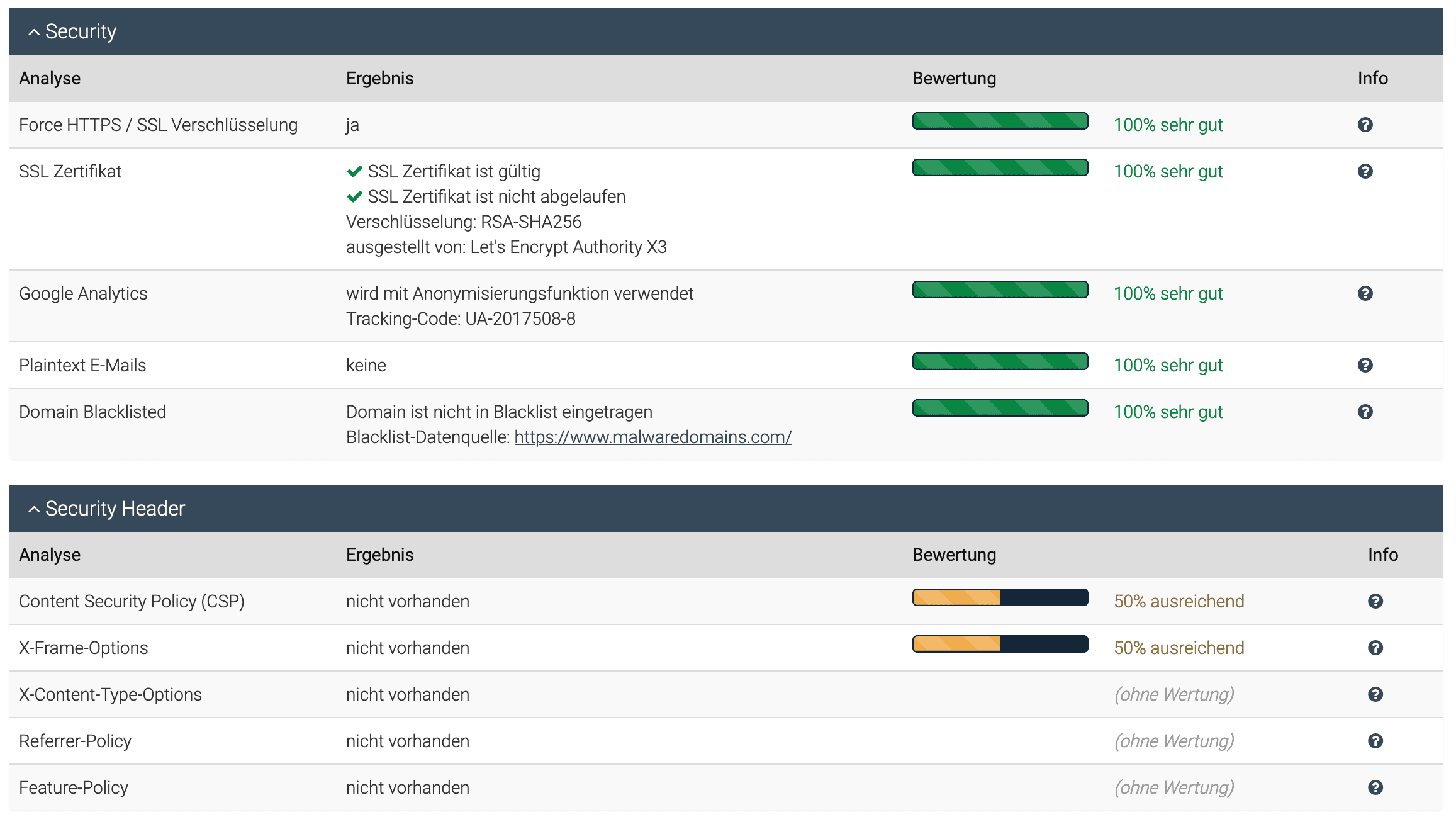Click X-Frame-Options question mark icon
This screenshot has width=1456, height=817.
click(x=1375, y=648)
